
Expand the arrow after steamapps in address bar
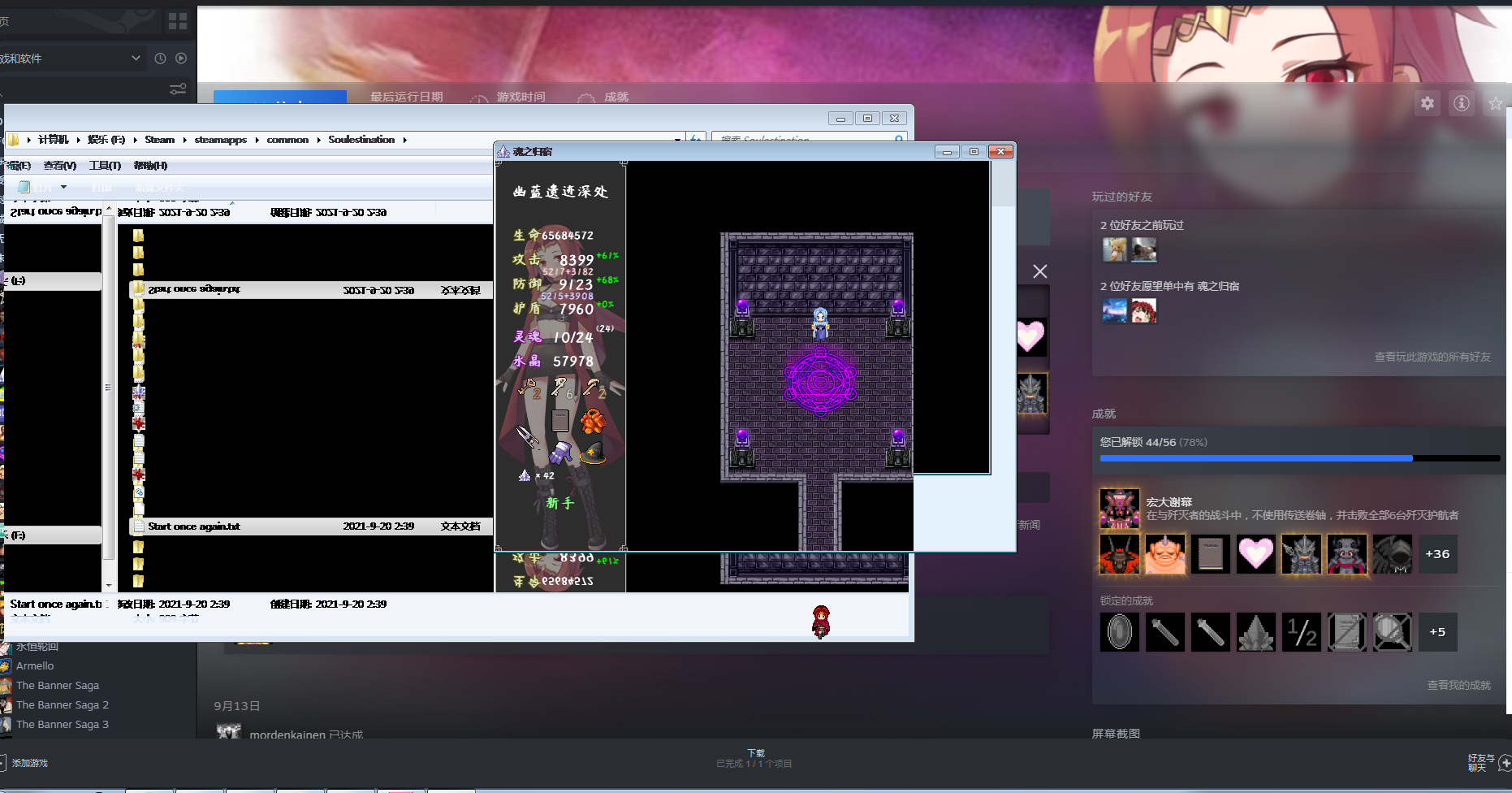[257, 140]
